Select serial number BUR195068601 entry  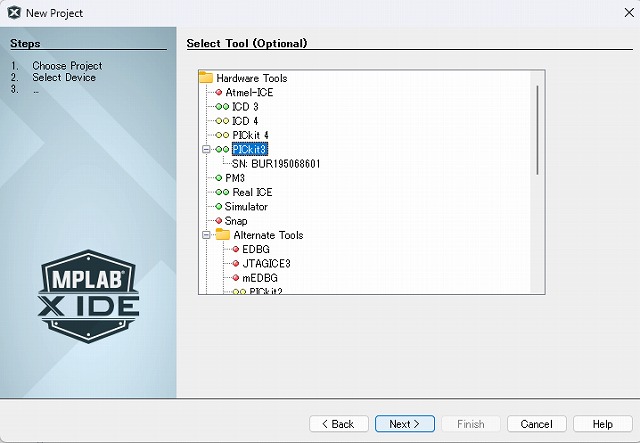point(275,164)
